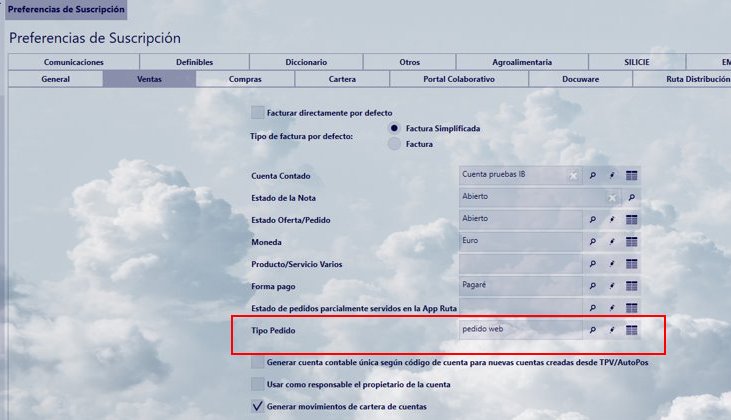
Task: Select the Factura Simplificada radio option
Action: coord(395,129)
